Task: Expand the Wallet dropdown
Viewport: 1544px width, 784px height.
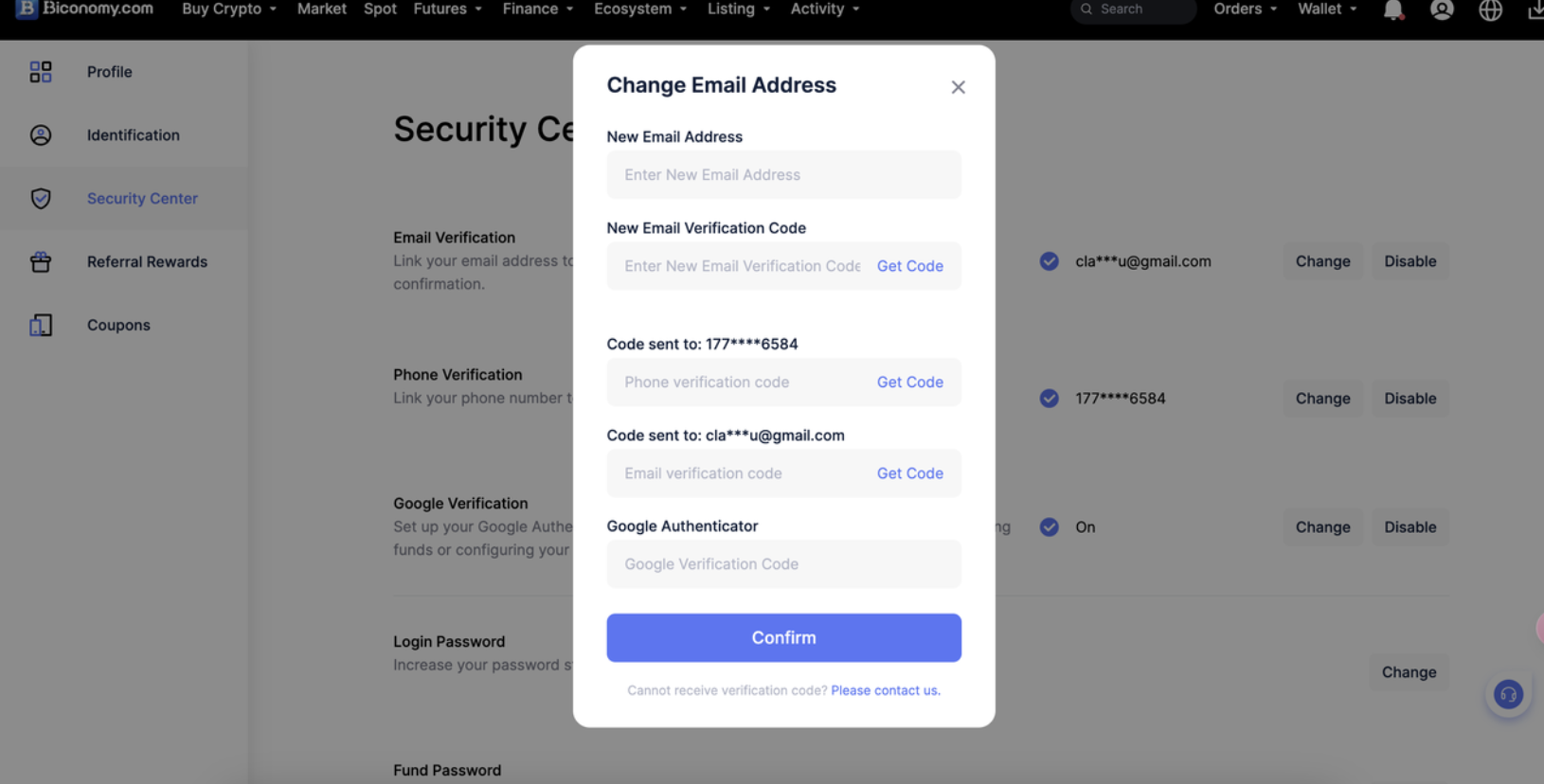Action: pos(1327,9)
